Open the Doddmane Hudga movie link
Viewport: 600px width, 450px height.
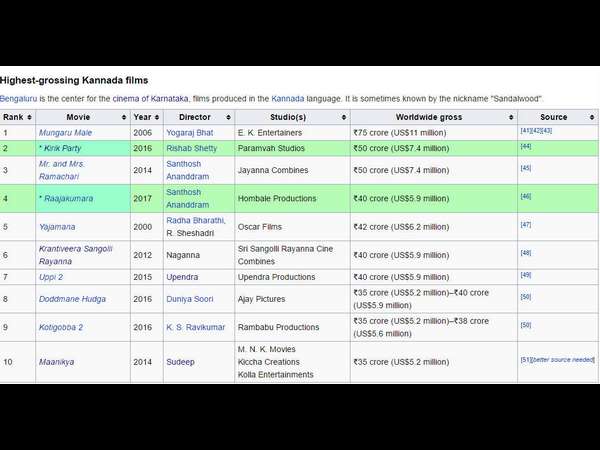72,299
